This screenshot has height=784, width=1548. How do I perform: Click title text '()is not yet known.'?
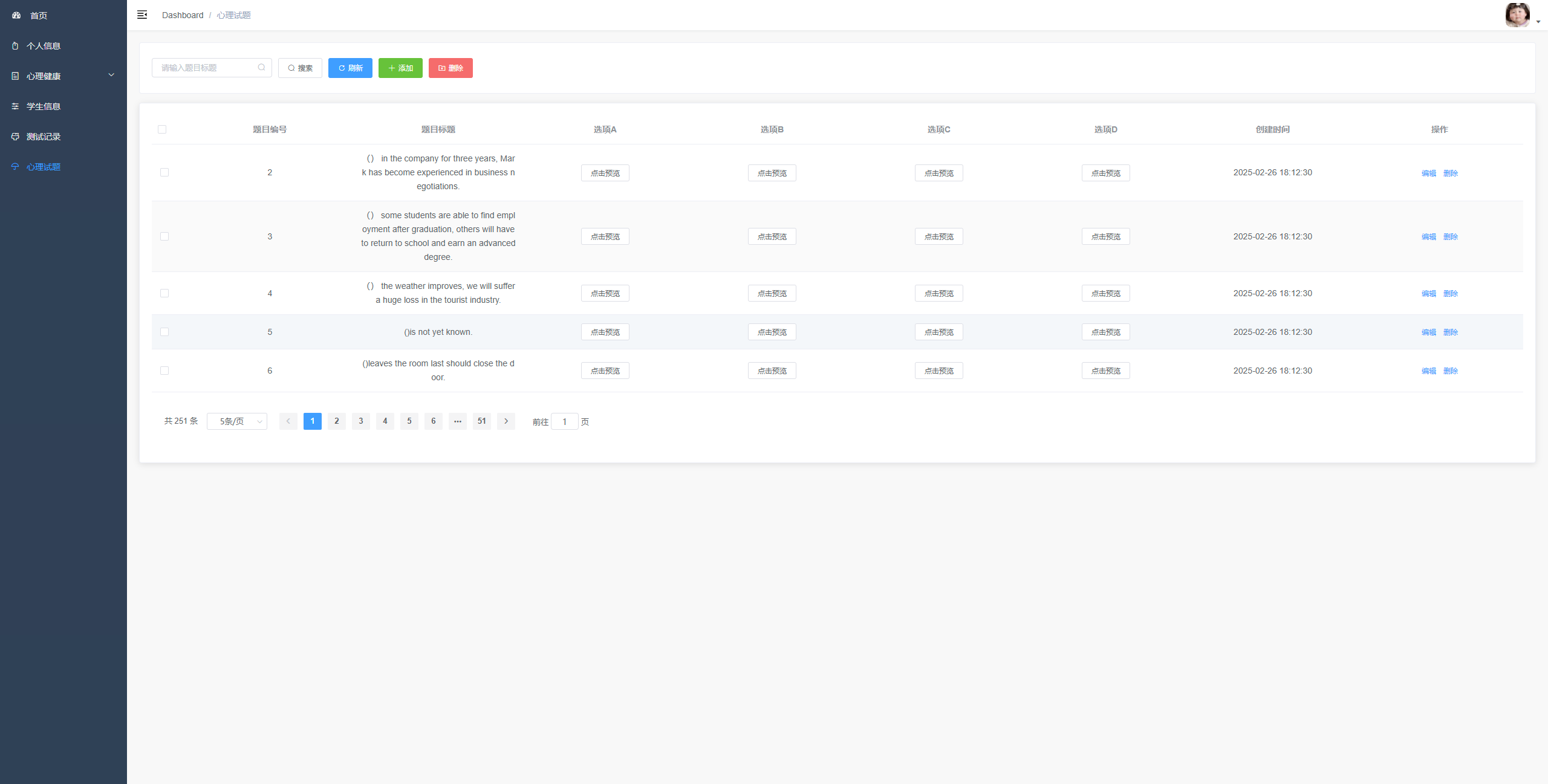[x=438, y=332]
